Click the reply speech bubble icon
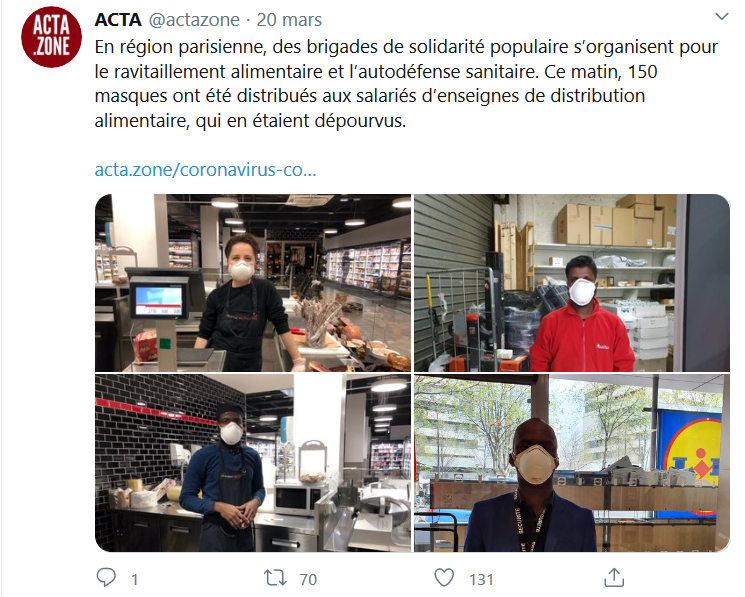The image size is (745, 597). click(106, 578)
